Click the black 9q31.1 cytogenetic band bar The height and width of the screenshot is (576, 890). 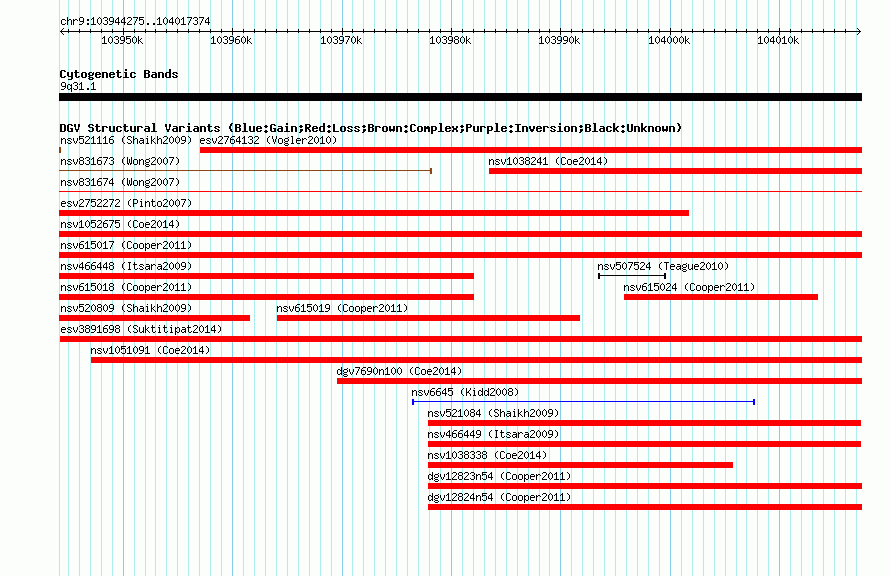click(x=460, y=97)
